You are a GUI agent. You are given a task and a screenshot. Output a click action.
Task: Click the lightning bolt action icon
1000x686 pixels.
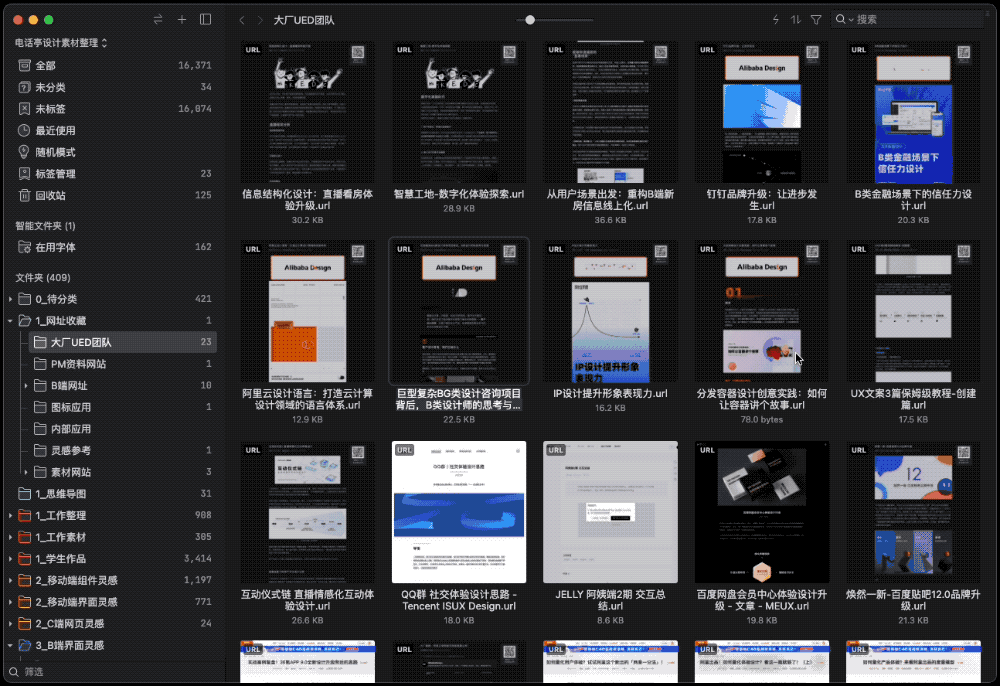pyautogui.click(x=776, y=20)
